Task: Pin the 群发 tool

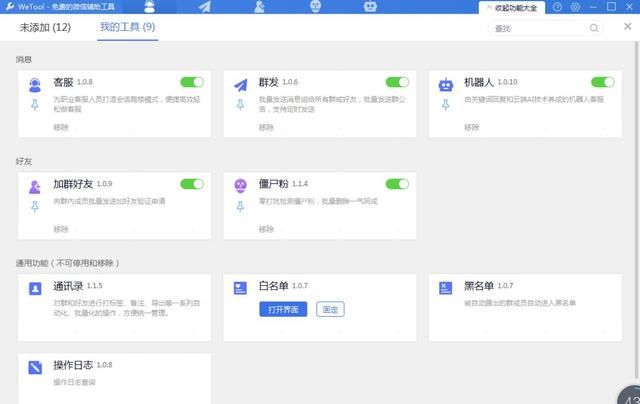Action: 240,105
